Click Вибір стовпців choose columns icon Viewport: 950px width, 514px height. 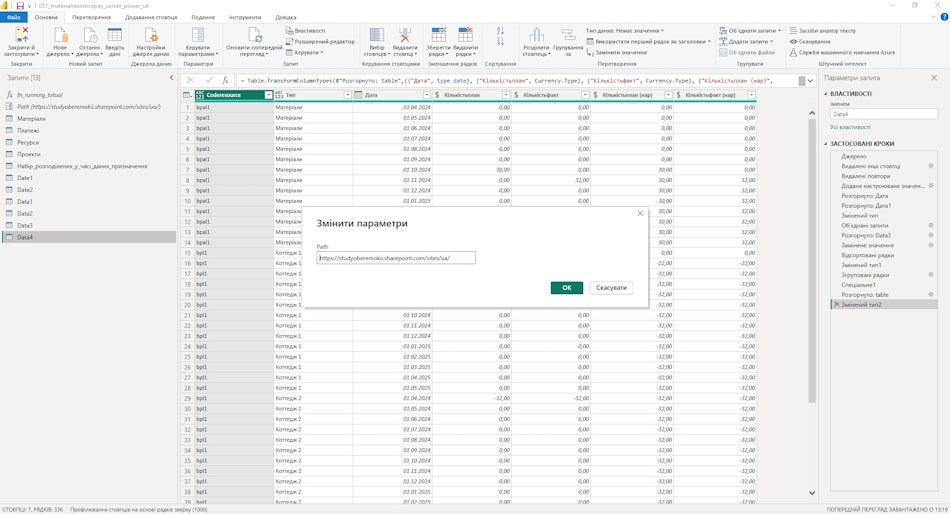click(x=376, y=35)
